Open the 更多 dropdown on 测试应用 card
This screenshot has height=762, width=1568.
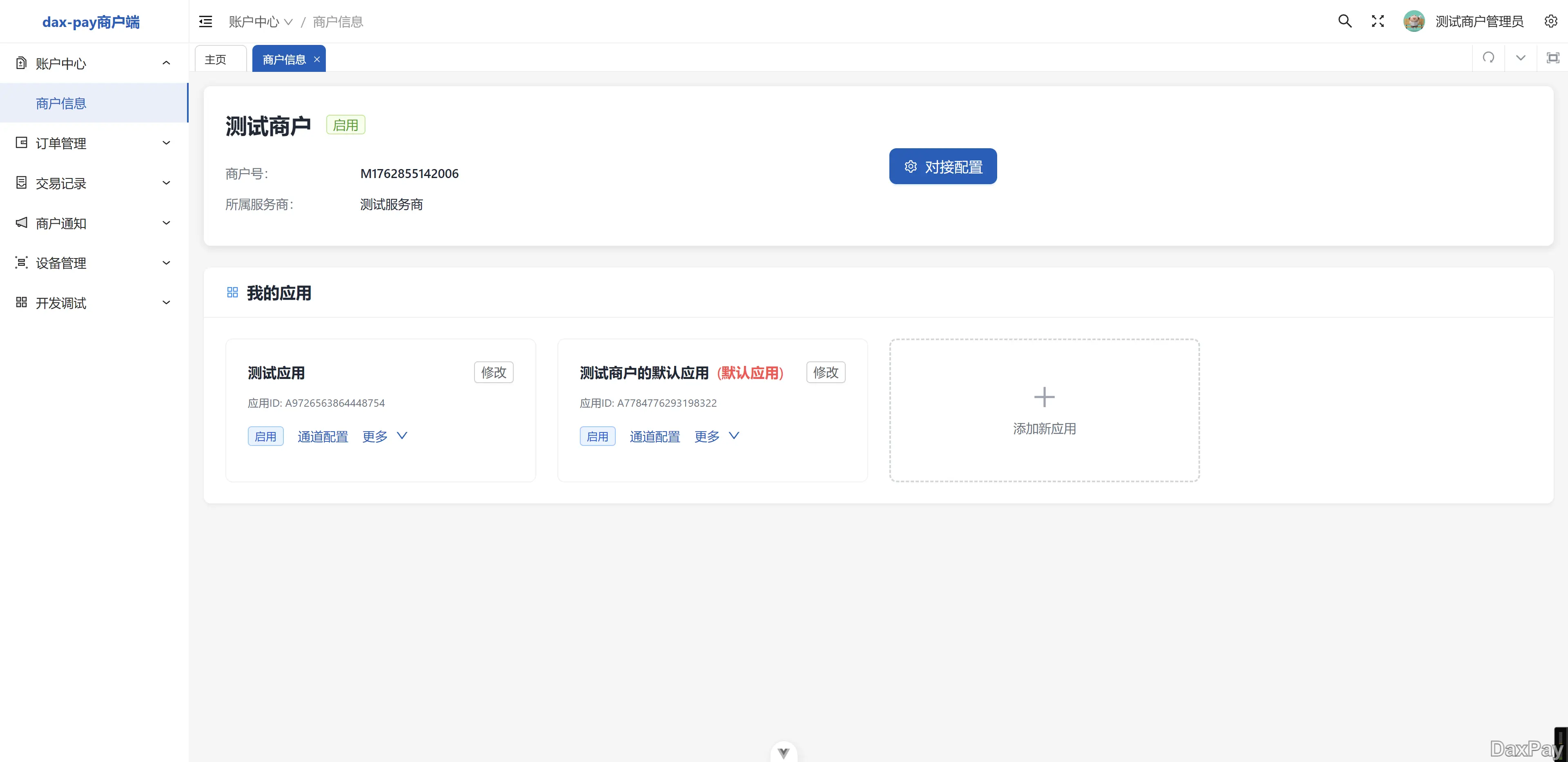pos(384,436)
